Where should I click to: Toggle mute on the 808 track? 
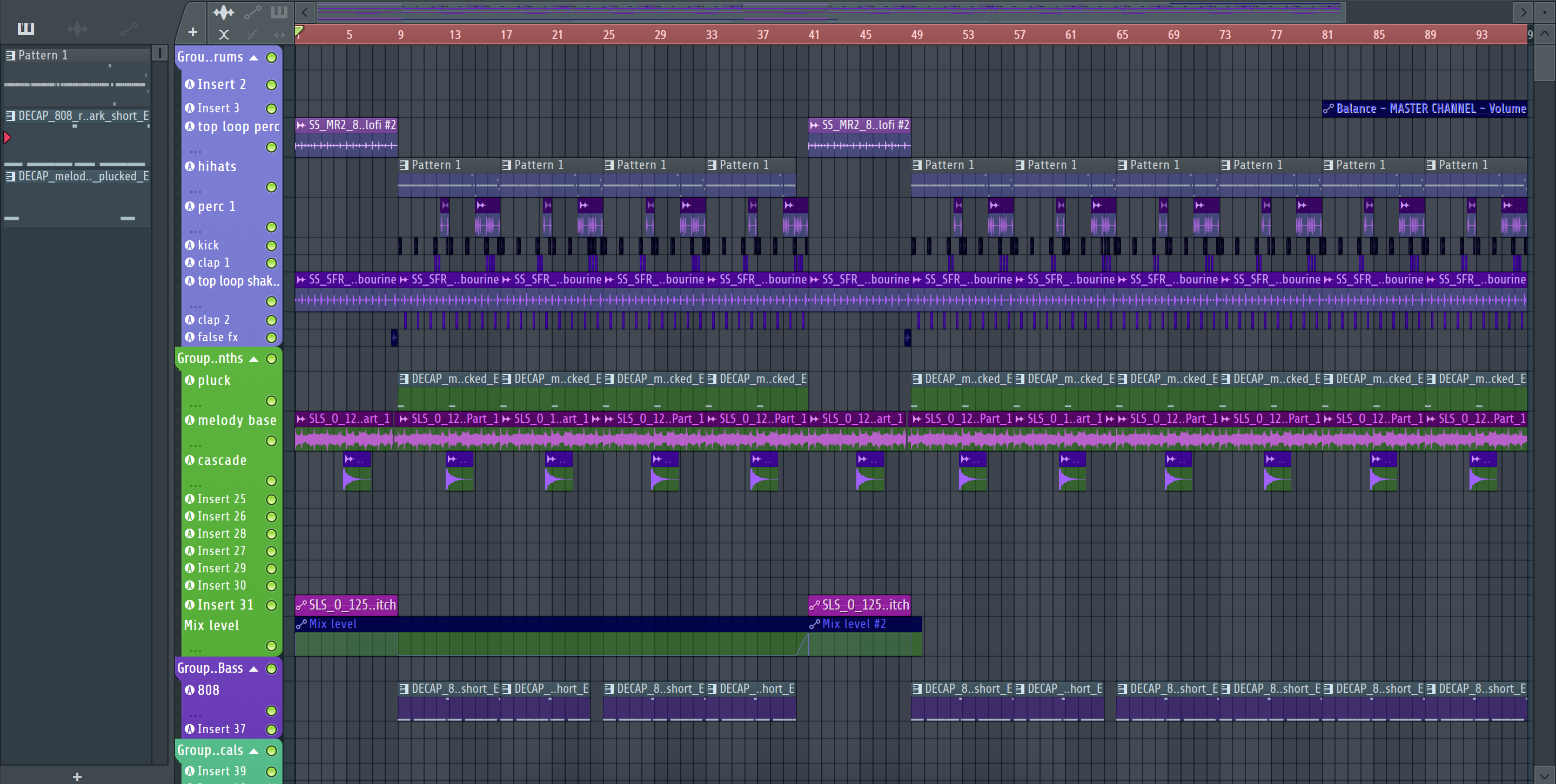[272, 711]
